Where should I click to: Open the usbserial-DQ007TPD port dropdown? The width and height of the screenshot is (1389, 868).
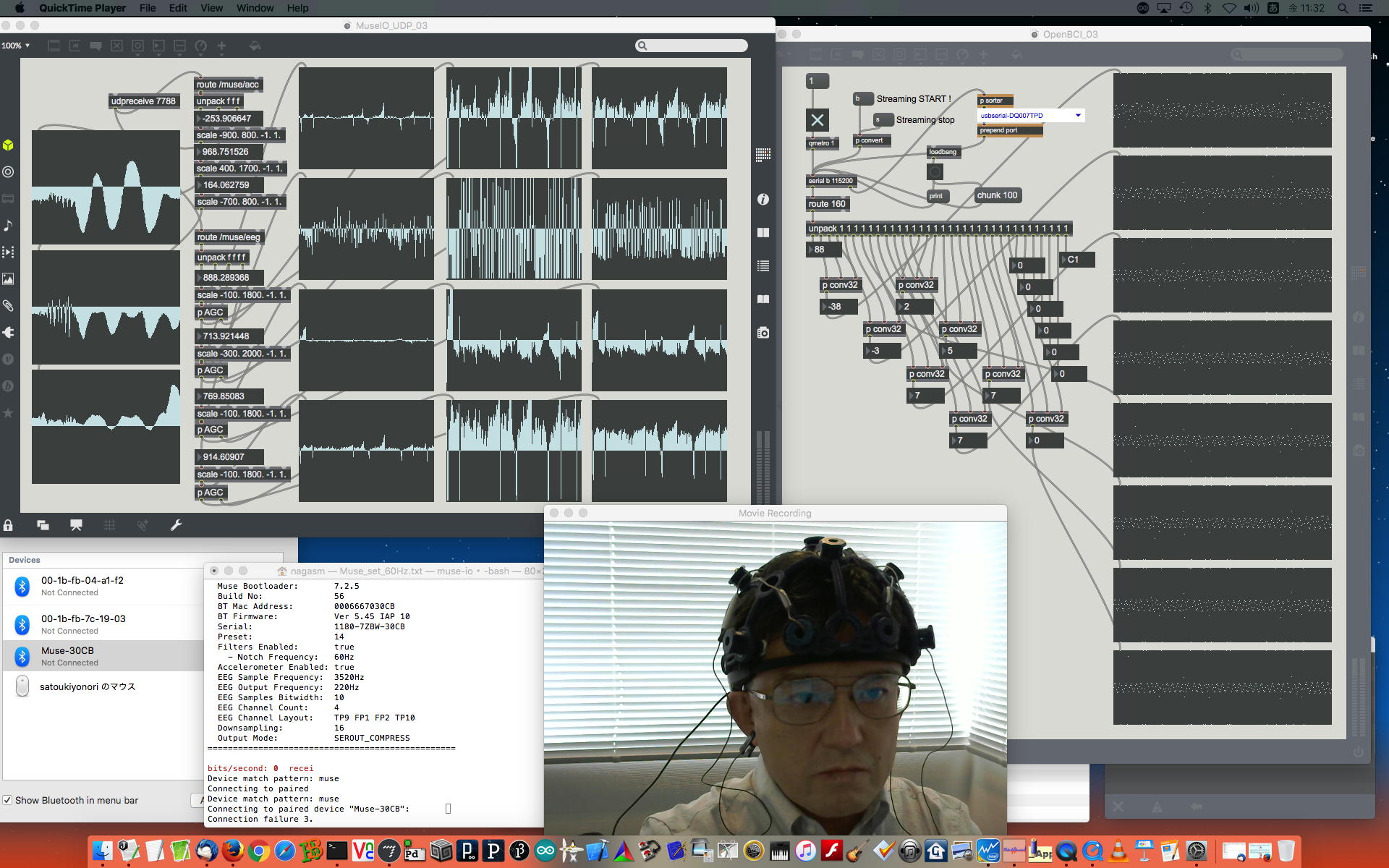(x=1030, y=116)
